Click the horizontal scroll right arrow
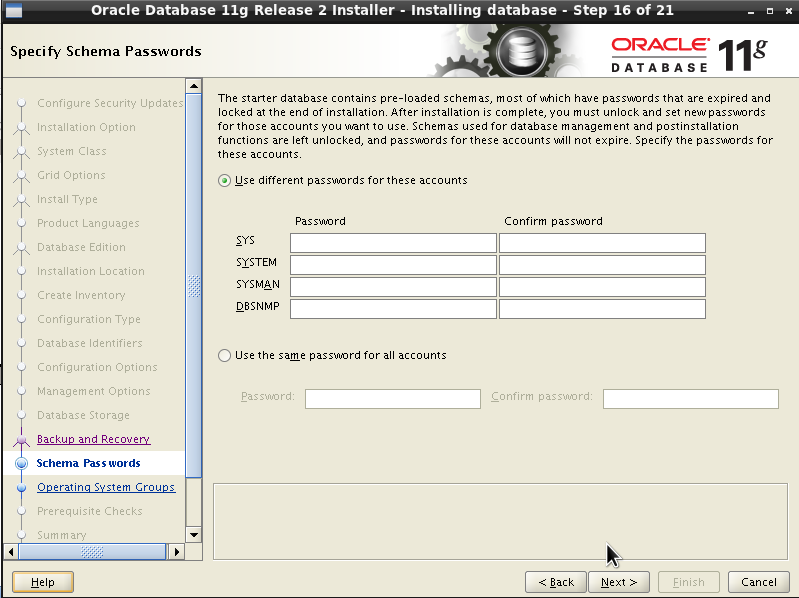 point(176,552)
